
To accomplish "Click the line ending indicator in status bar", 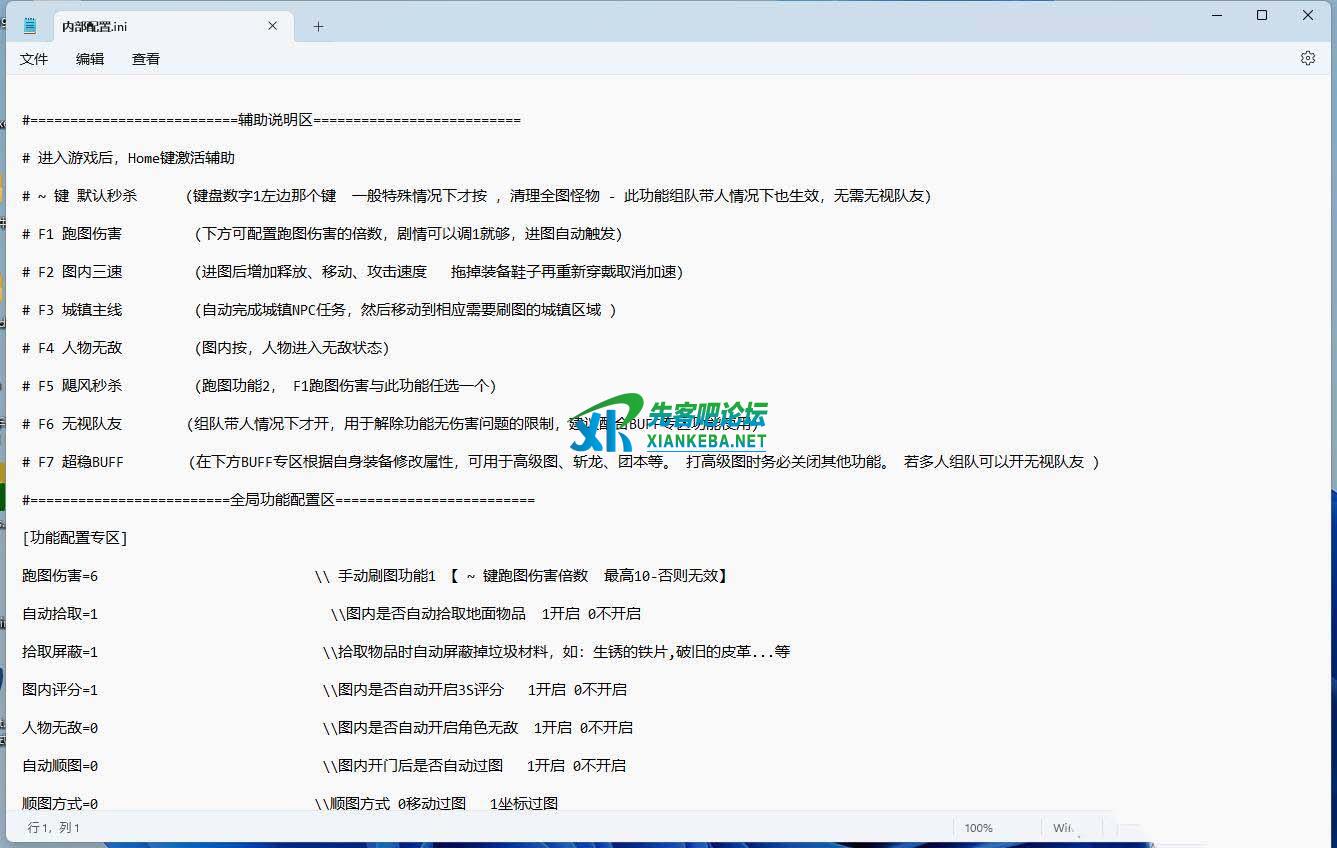I will (x=1064, y=828).
